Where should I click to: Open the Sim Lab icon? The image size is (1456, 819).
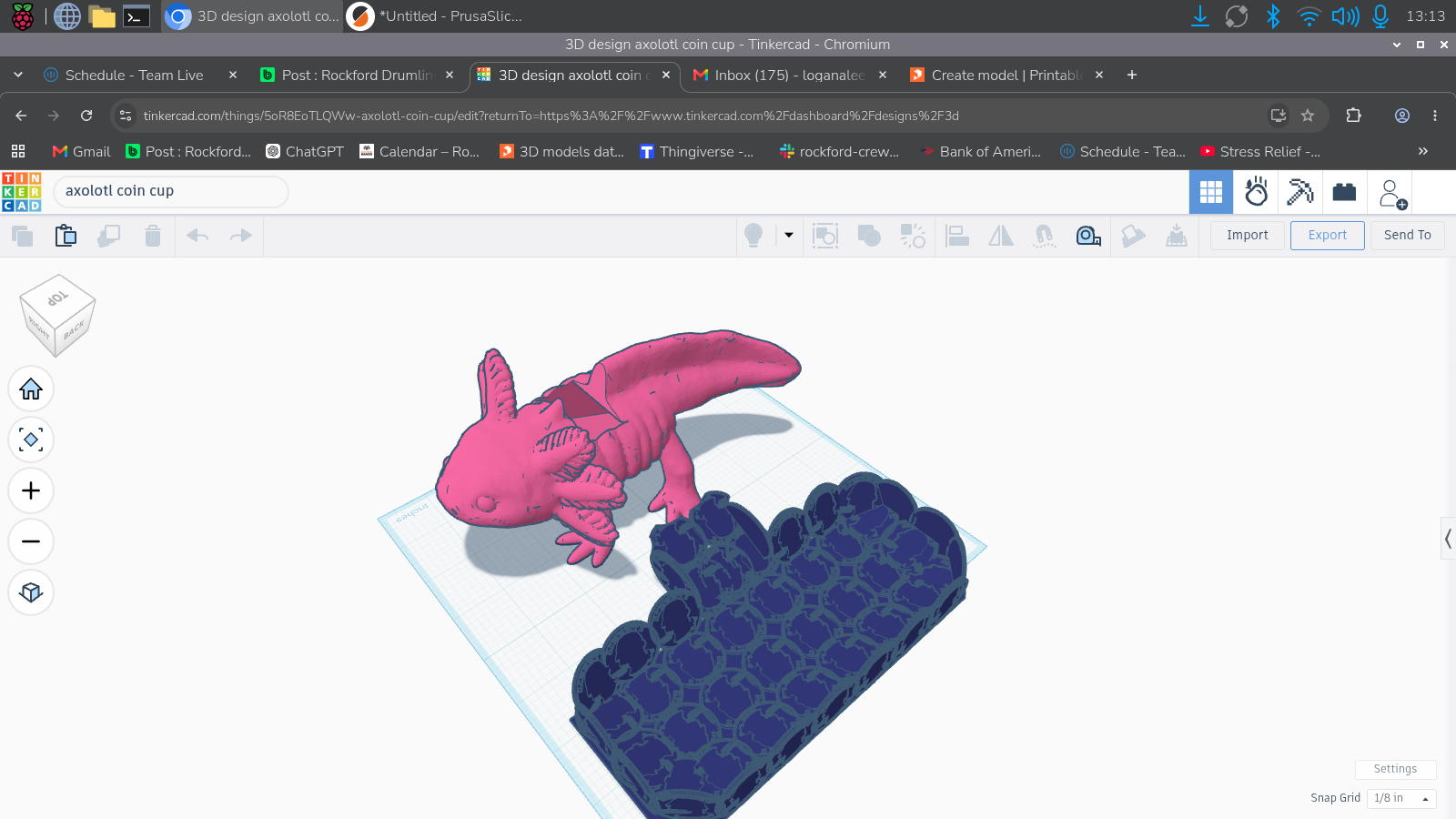point(1256,192)
